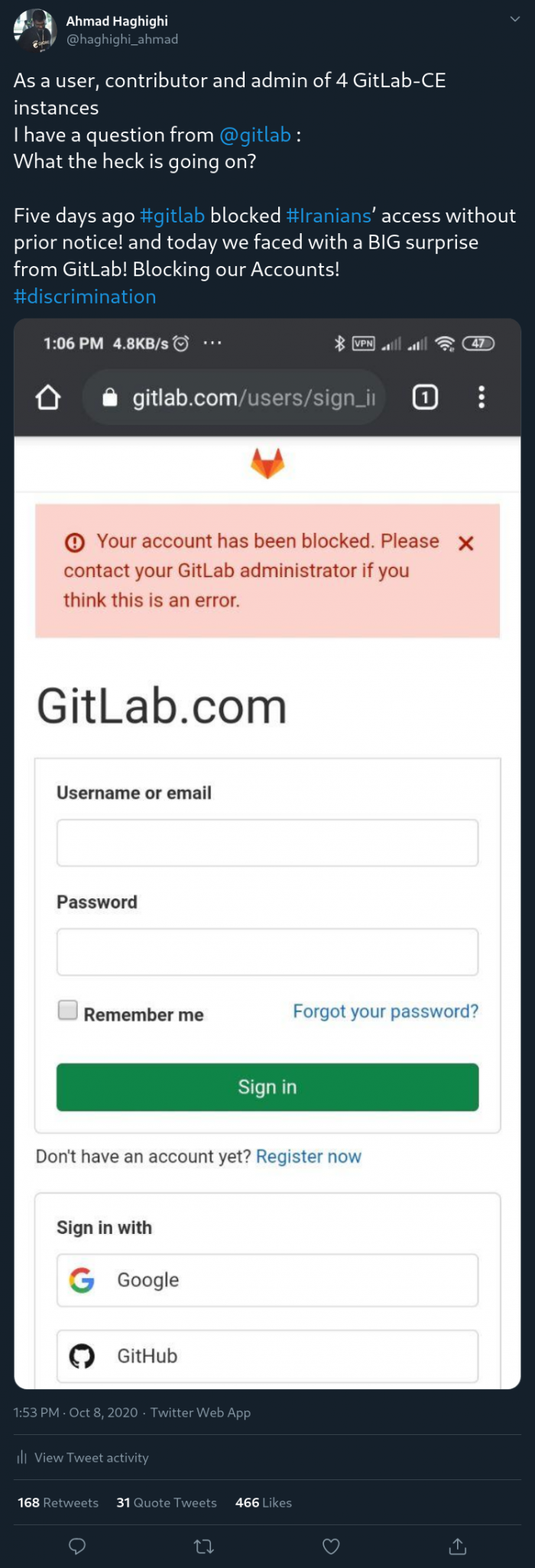Open the browser three-dot menu
The width and height of the screenshot is (535, 1568).
pos(481,398)
